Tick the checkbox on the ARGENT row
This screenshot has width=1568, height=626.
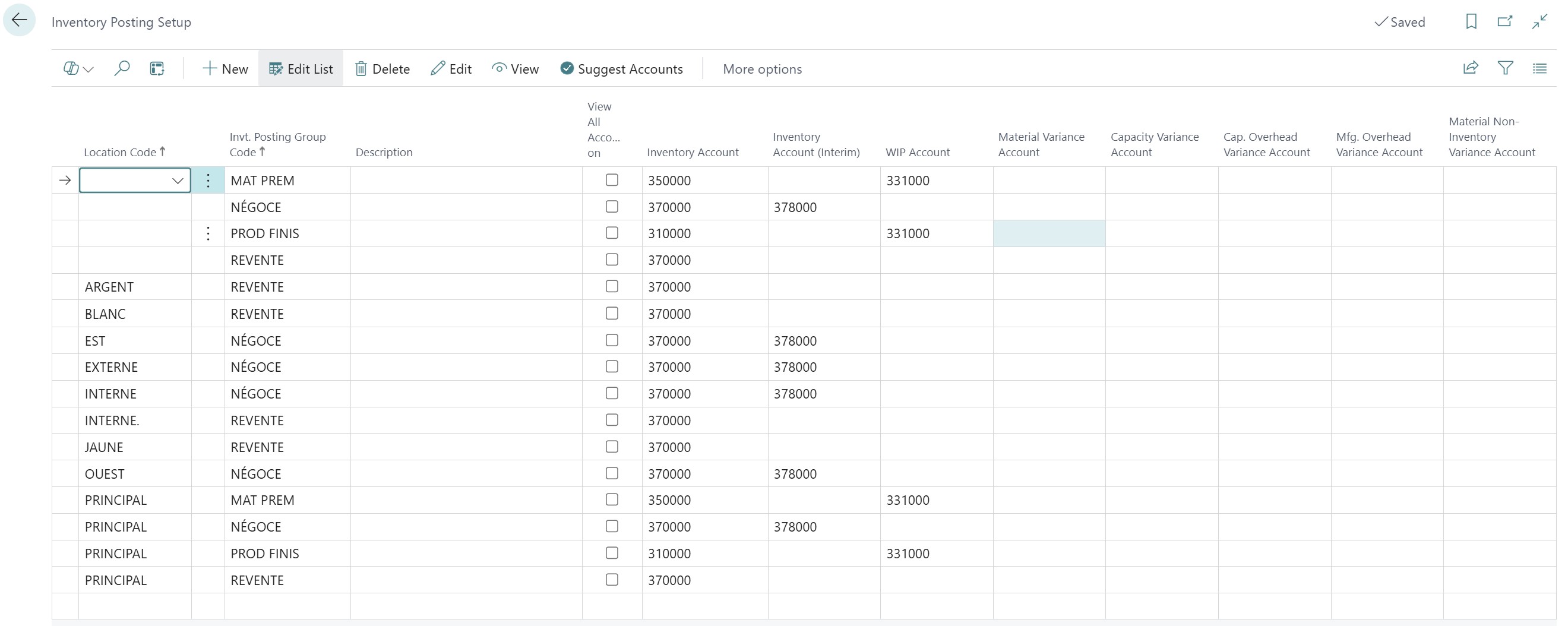612,286
